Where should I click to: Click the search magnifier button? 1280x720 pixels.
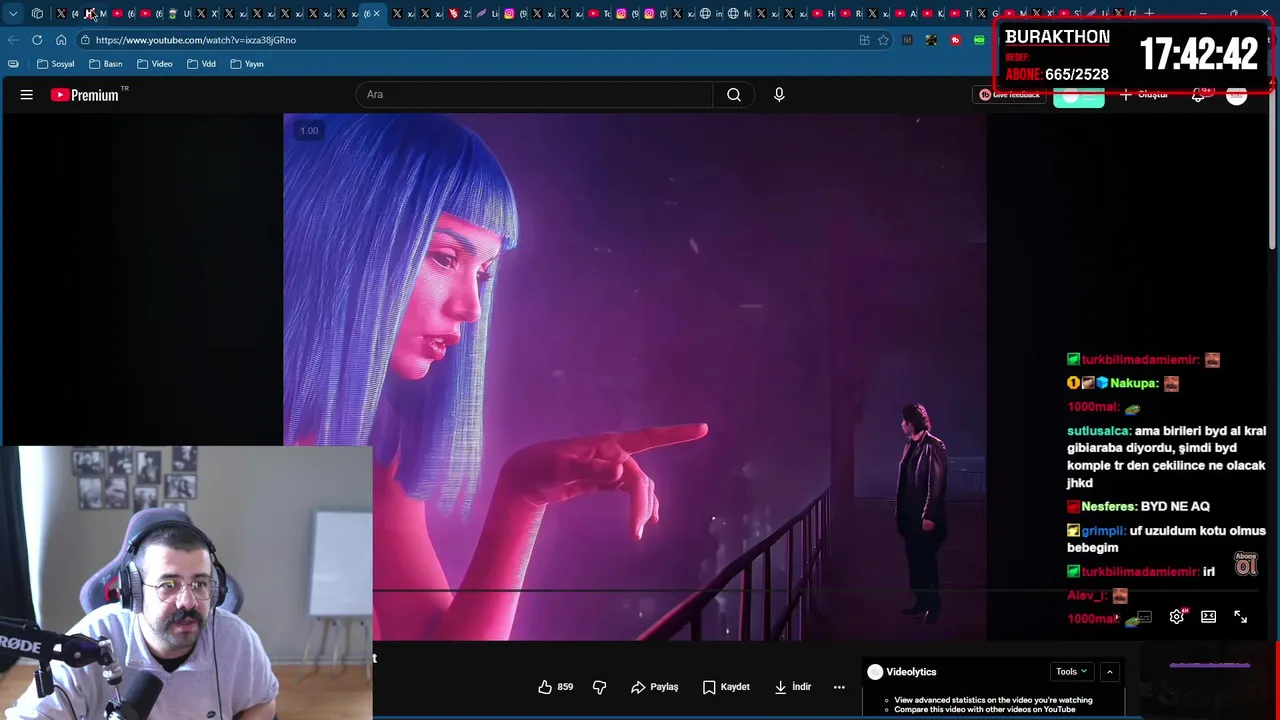734,95
